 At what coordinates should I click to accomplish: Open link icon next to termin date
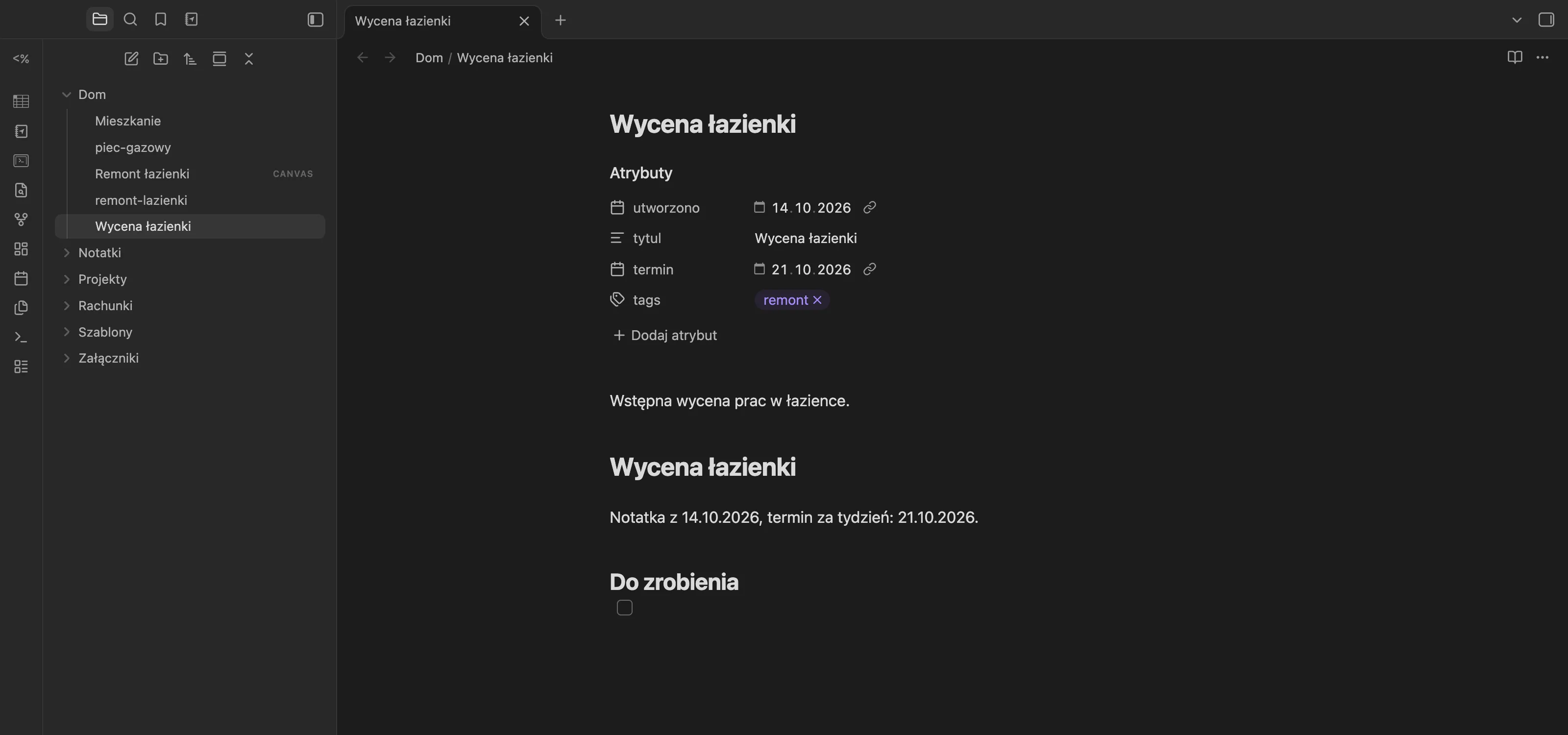coord(870,269)
